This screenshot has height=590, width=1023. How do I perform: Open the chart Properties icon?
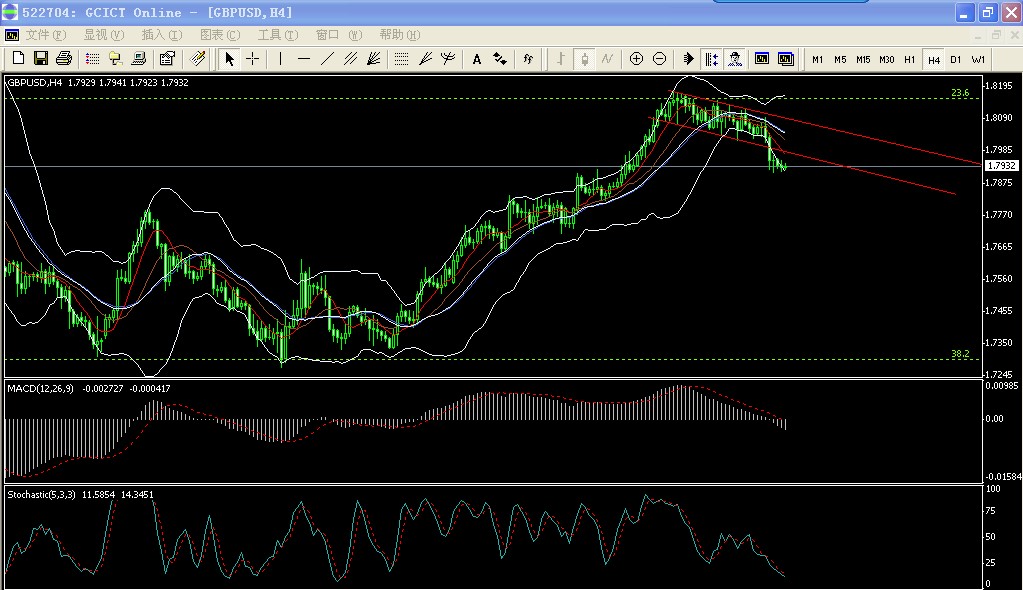click(167, 59)
